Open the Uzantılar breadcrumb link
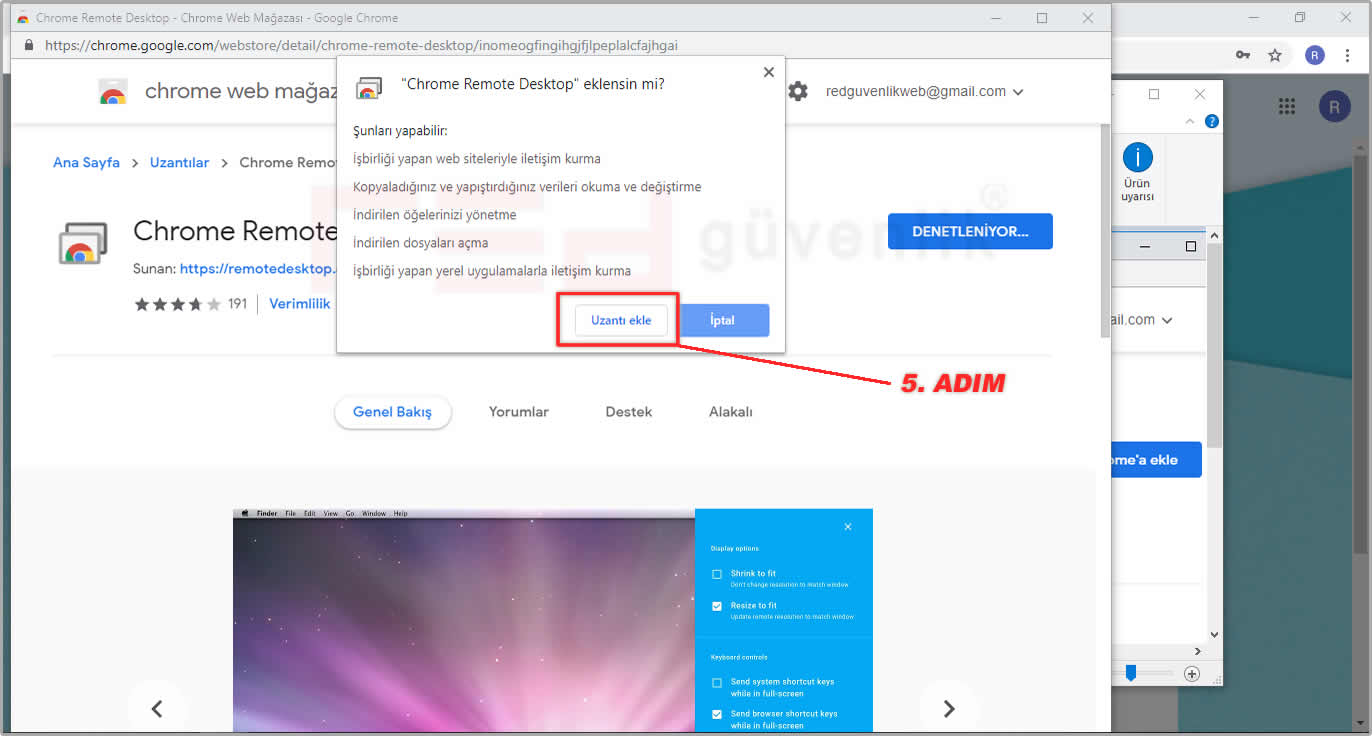 (x=179, y=162)
